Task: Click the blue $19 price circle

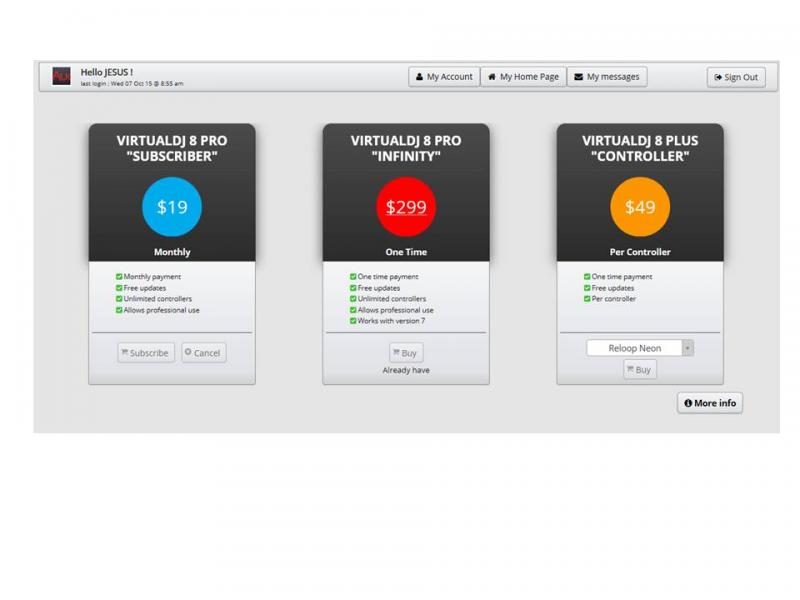Action: pyautogui.click(x=172, y=207)
